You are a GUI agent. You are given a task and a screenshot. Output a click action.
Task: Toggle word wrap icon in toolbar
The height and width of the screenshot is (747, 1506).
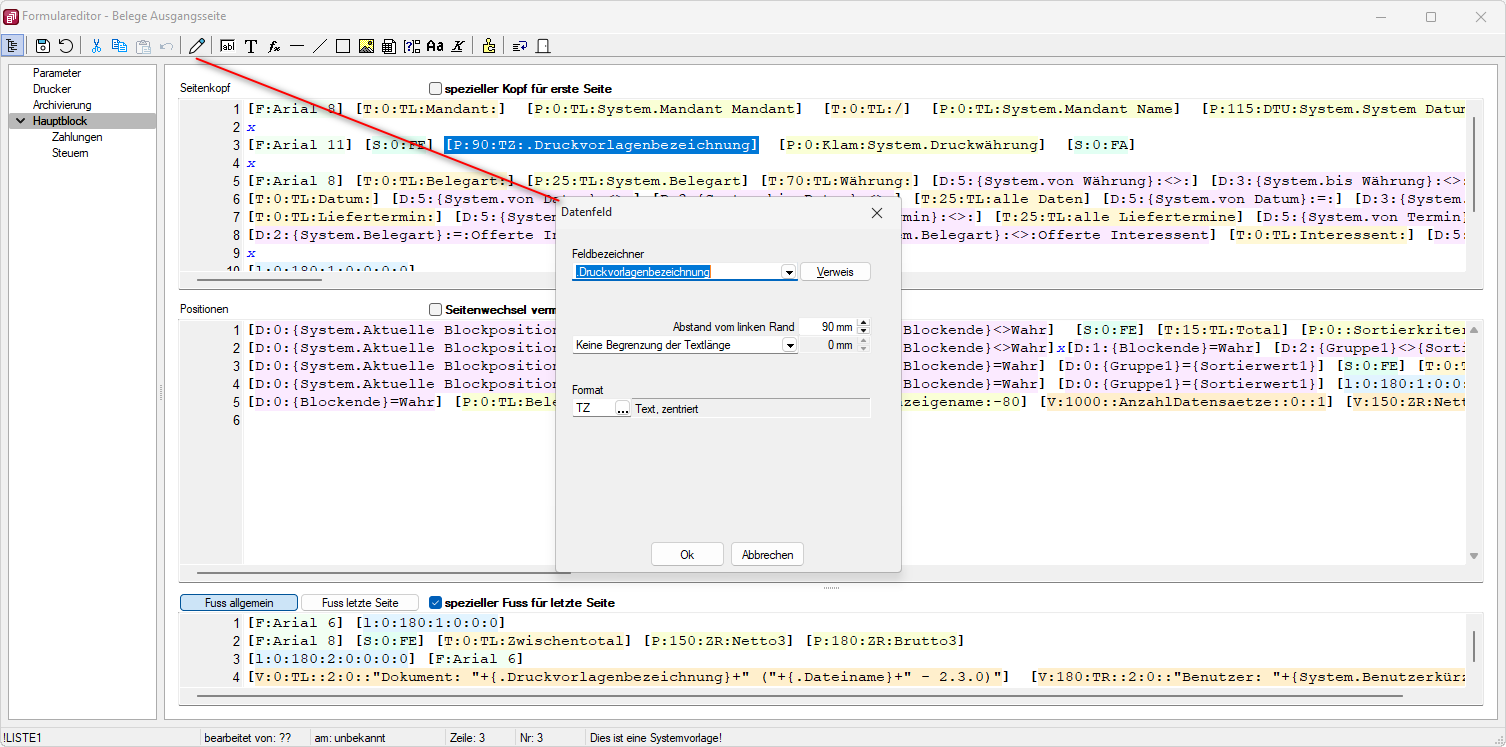(x=520, y=45)
